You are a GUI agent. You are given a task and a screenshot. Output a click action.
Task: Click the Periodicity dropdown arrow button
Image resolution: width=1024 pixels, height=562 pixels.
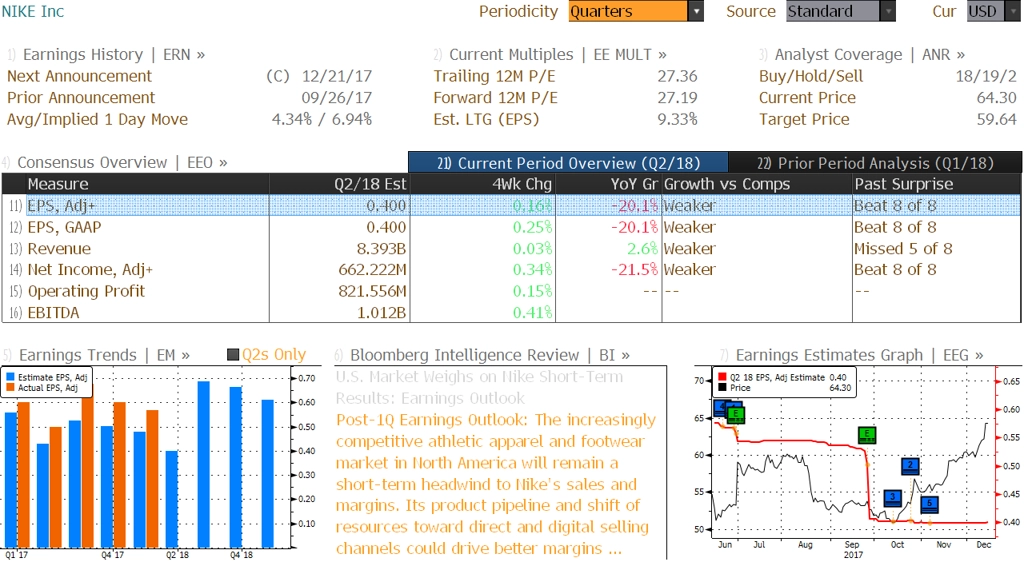tap(696, 11)
